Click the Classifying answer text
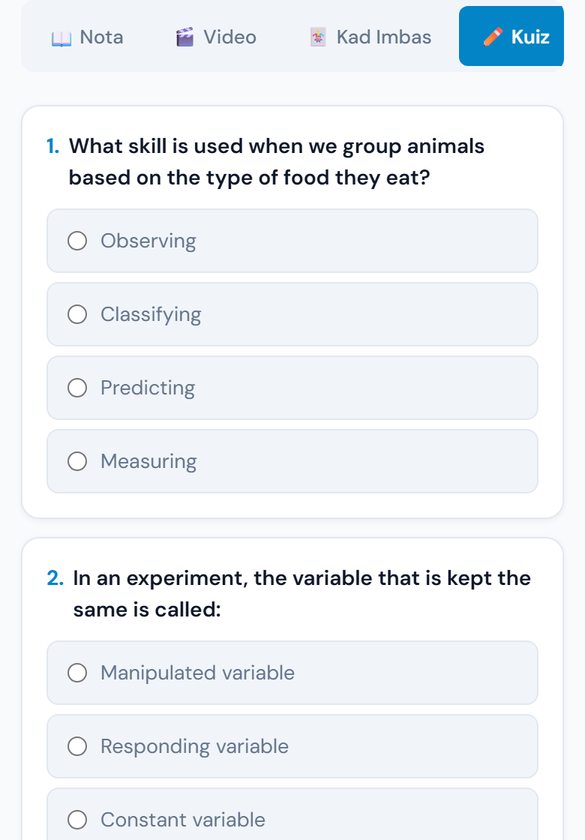Screen dimensions: 585x840 pos(151,315)
